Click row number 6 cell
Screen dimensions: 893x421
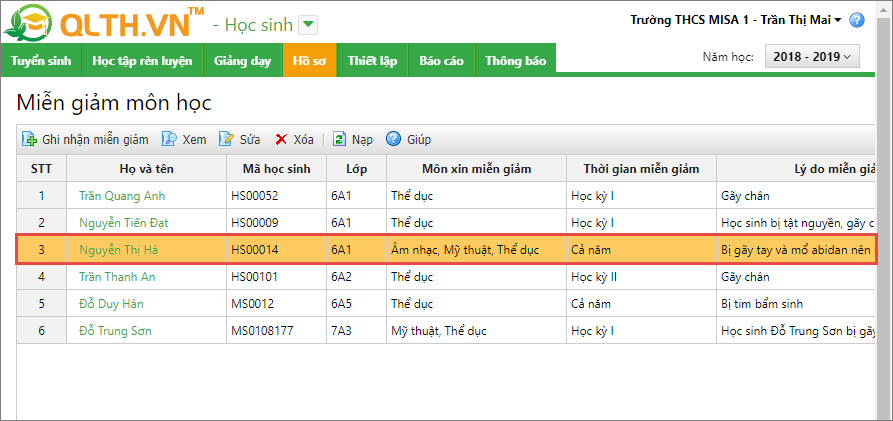[41, 331]
